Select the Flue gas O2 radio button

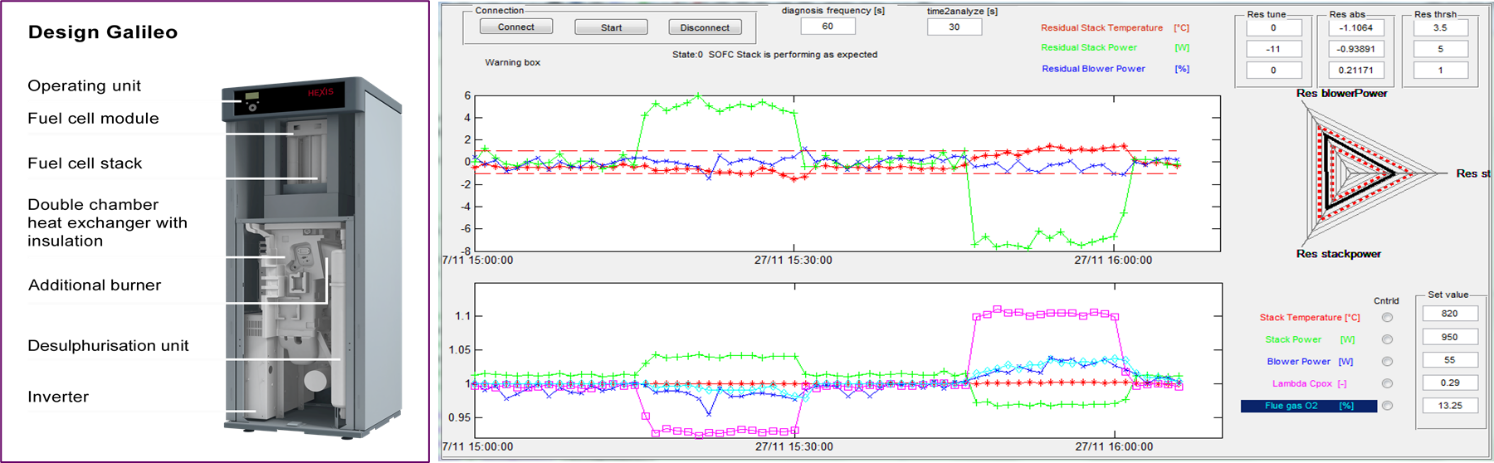1386,405
